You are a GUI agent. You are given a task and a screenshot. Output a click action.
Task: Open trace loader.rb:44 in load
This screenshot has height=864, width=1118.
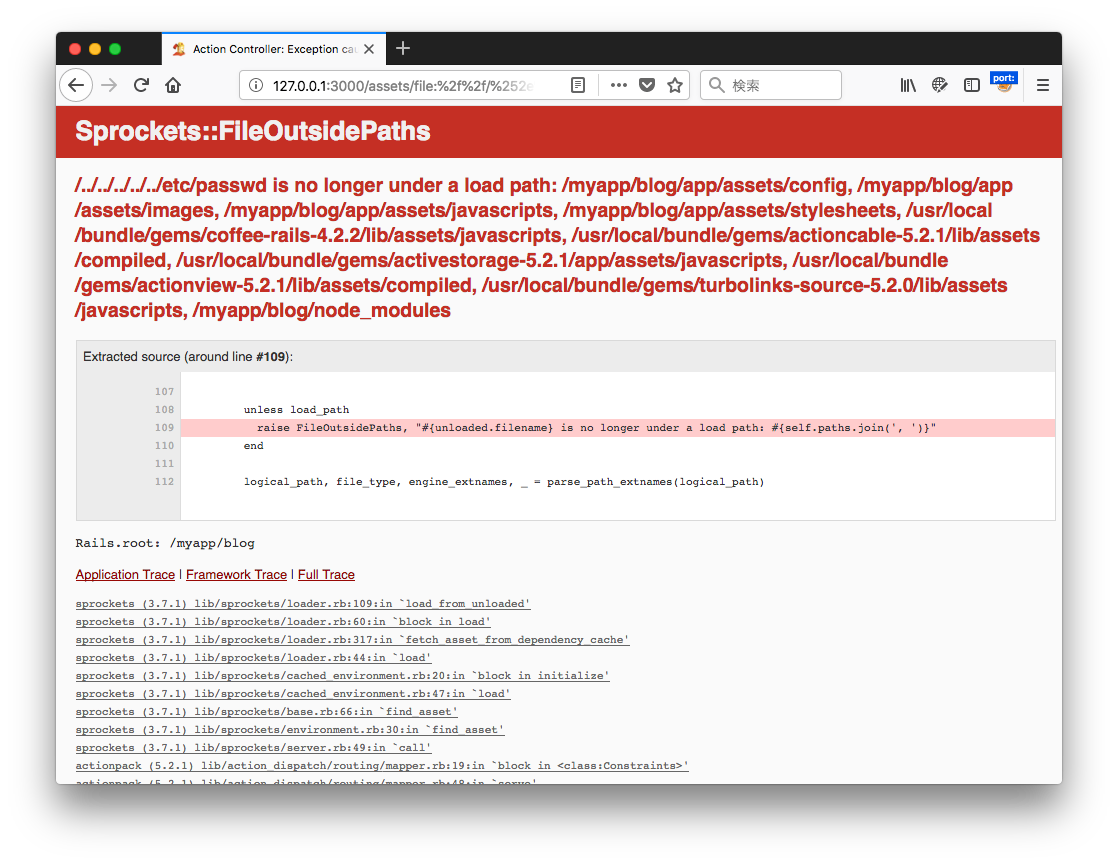point(253,657)
